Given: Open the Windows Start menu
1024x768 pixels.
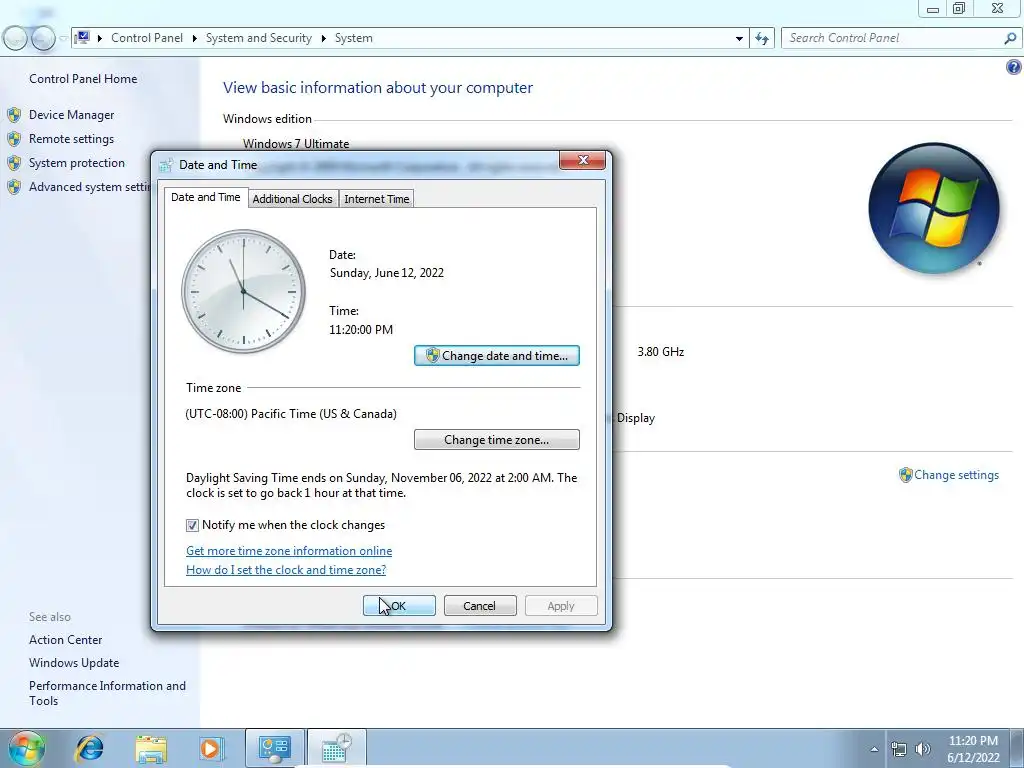Looking at the screenshot, I should click(x=27, y=748).
